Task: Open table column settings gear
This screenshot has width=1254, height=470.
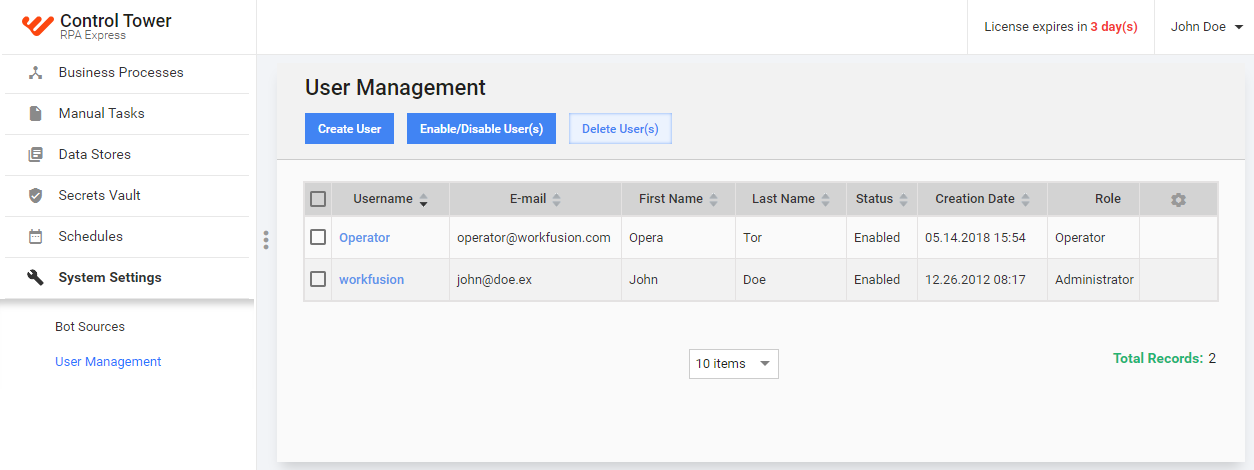Action: pos(1178,200)
